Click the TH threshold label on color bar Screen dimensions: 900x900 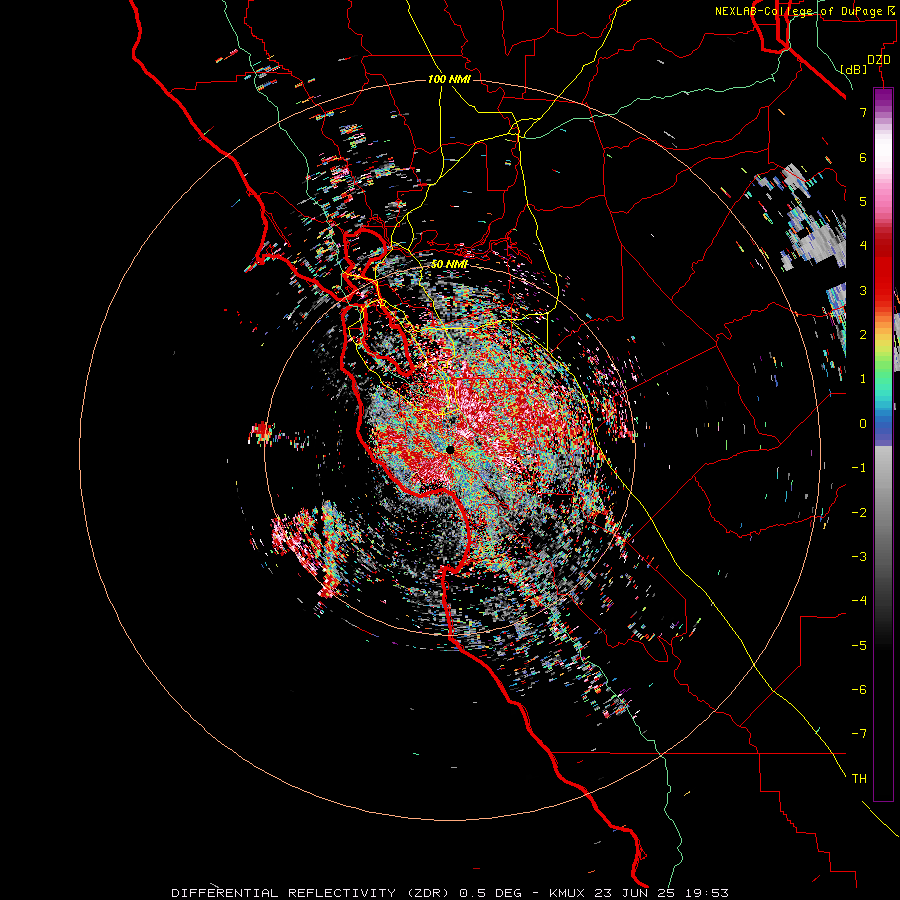(x=859, y=779)
